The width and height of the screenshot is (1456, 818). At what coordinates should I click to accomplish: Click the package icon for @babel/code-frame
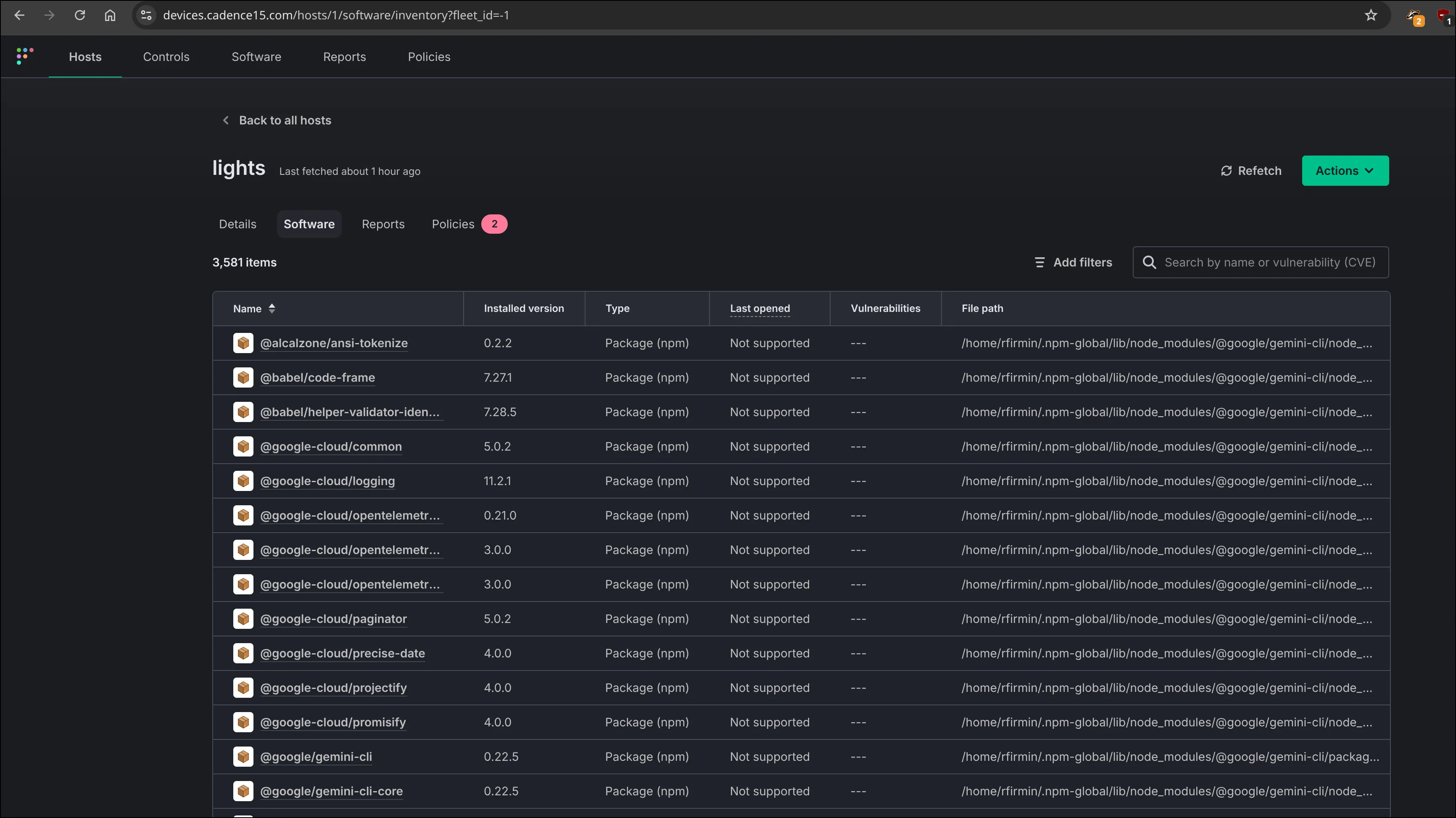pyautogui.click(x=243, y=377)
